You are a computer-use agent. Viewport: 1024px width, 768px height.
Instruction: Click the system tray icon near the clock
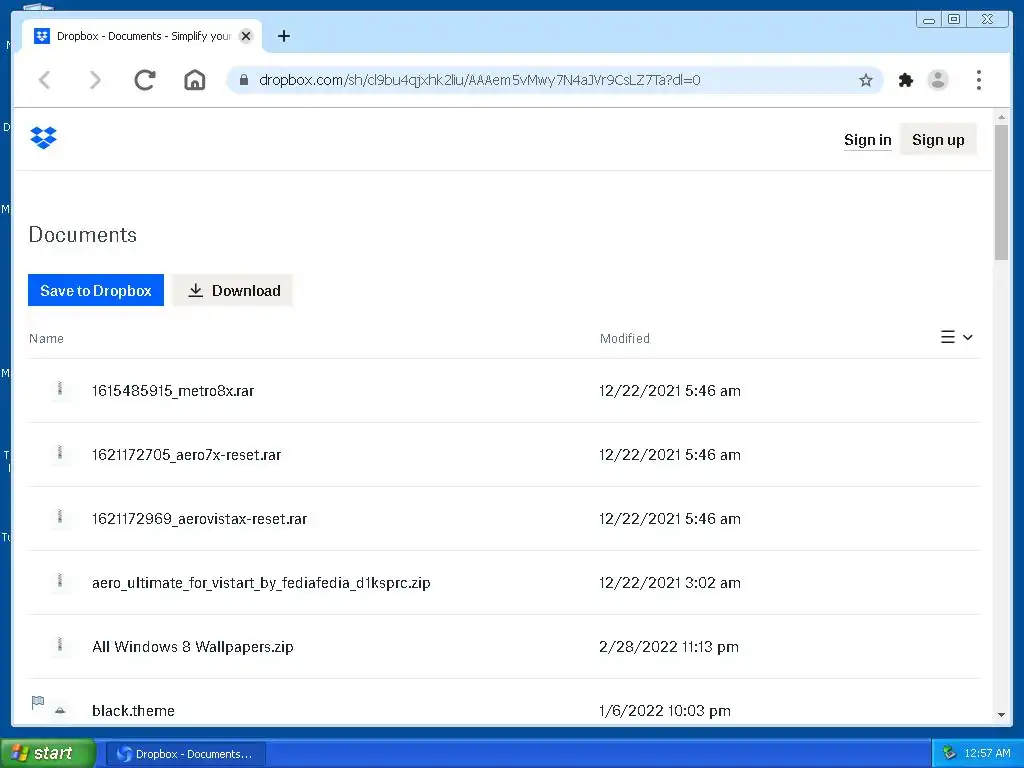point(950,753)
